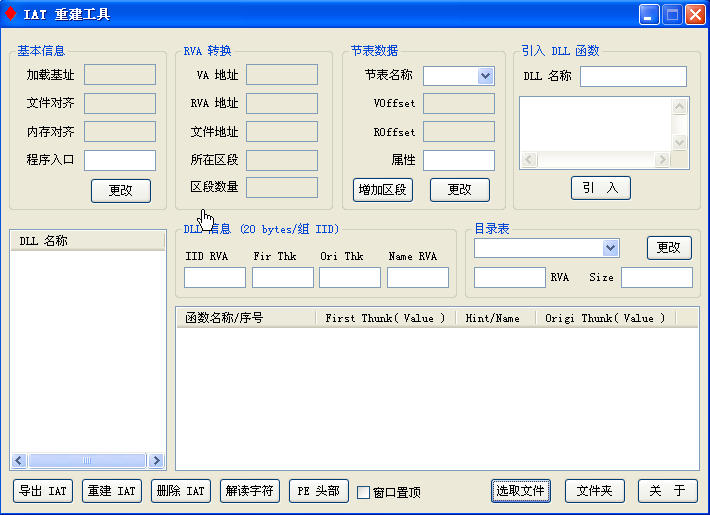Click the First Thunk column header
This screenshot has height=515, width=710.
click(385, 318)
